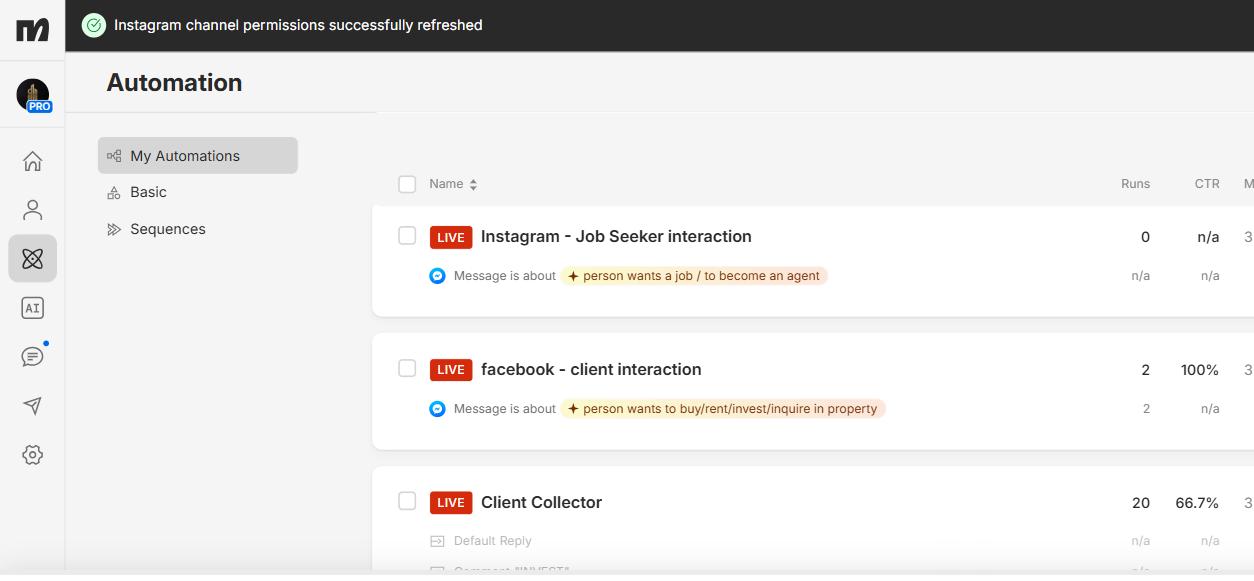This screenshot has width=1254, height=581.
Task: Check the Instagram - Job Seeker interaction box
Action: (x=407, y=235)
